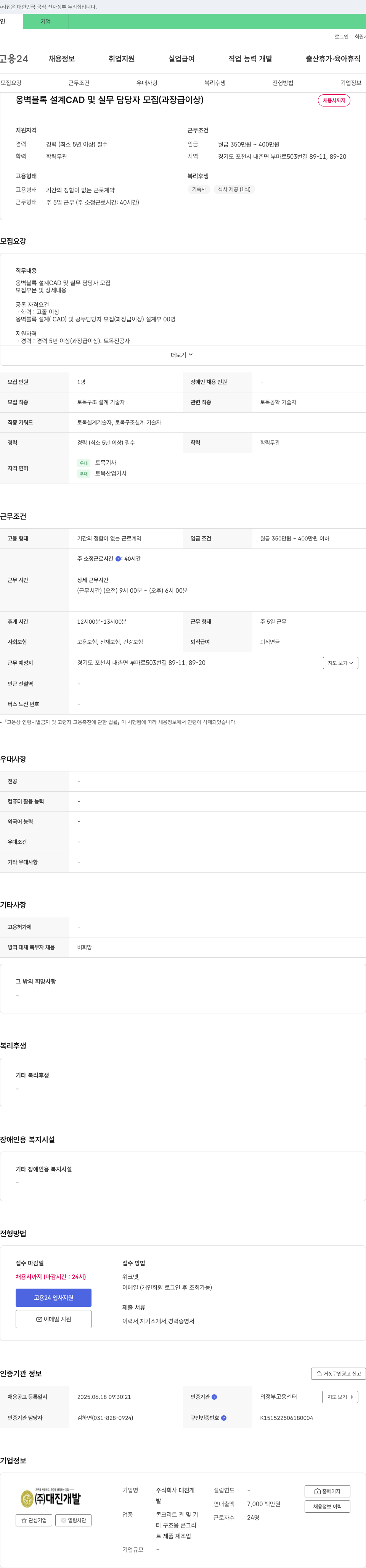The image size is (366, 1568).
Task: Switch to the 기업 tab
Action: point(46,21)
